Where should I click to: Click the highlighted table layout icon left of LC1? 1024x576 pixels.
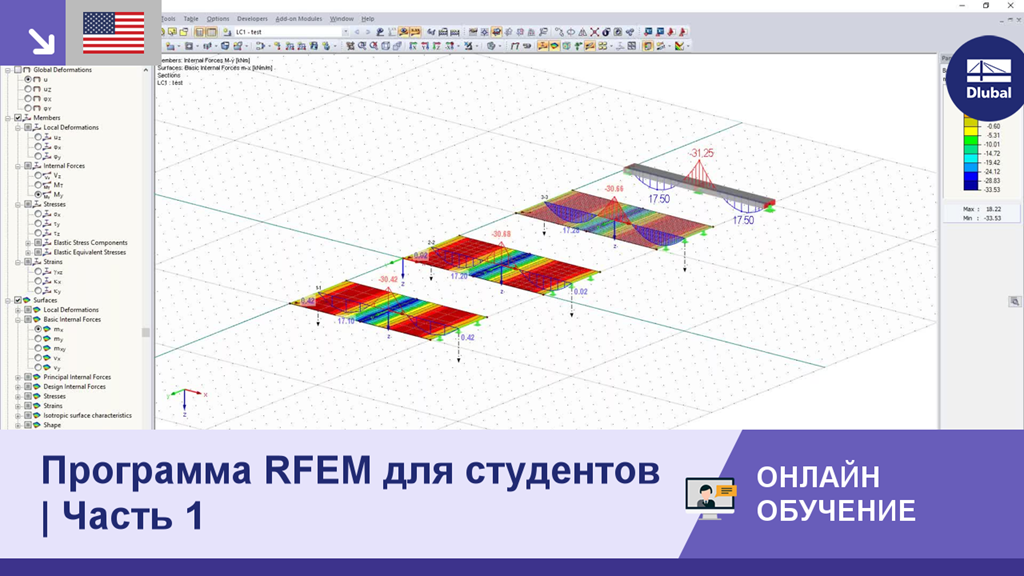(x=212, y=32)
